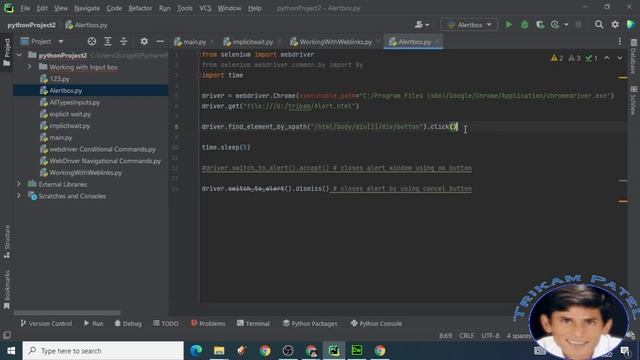Open Structure side panel
This screenshot has height=360, width=640.
tap(7, 242)
